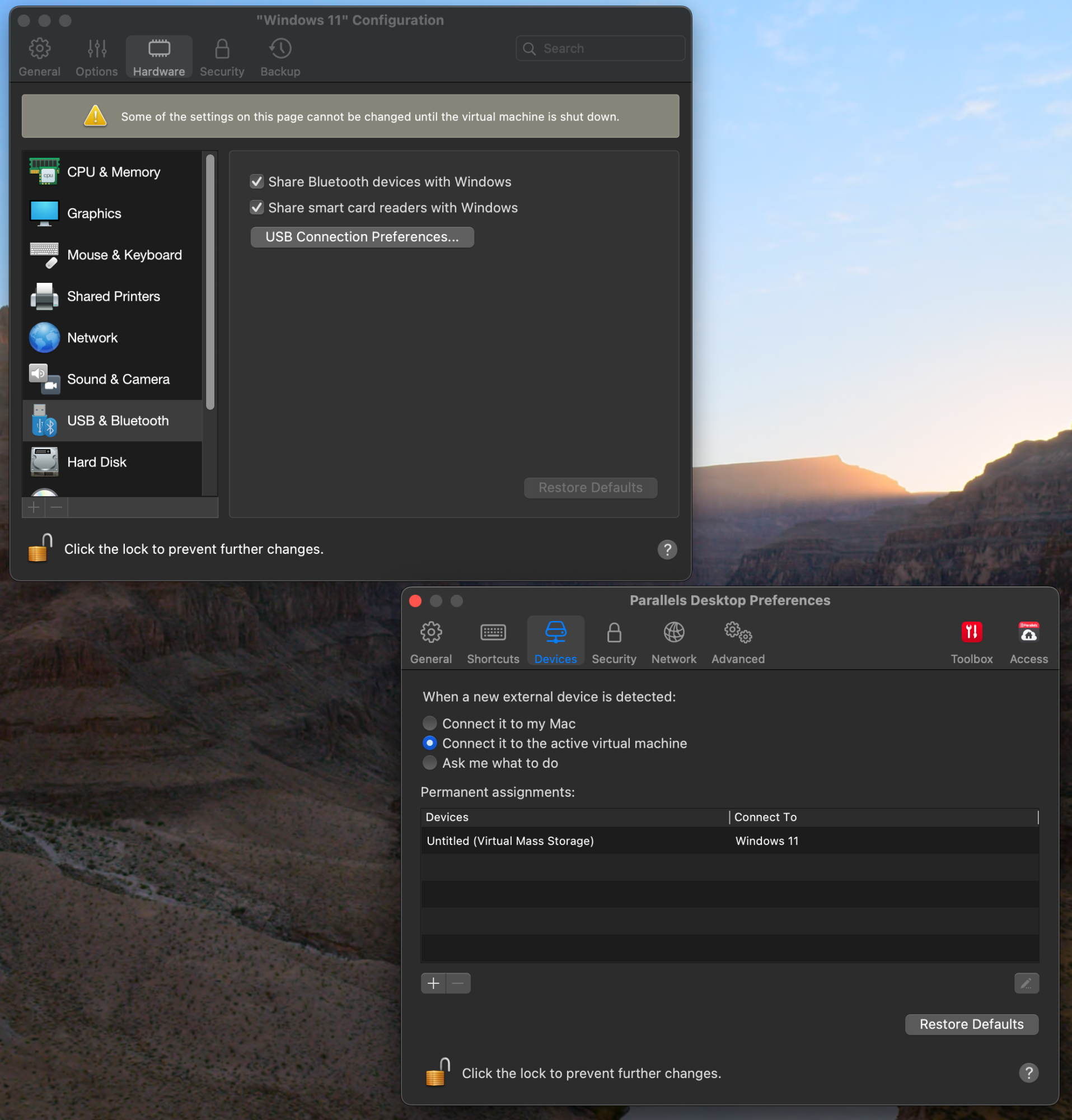This screenshot has height=1120, width=1072.
Task: Select Untitled (Virtual Mass Storage) row
Action: (730, 841)
